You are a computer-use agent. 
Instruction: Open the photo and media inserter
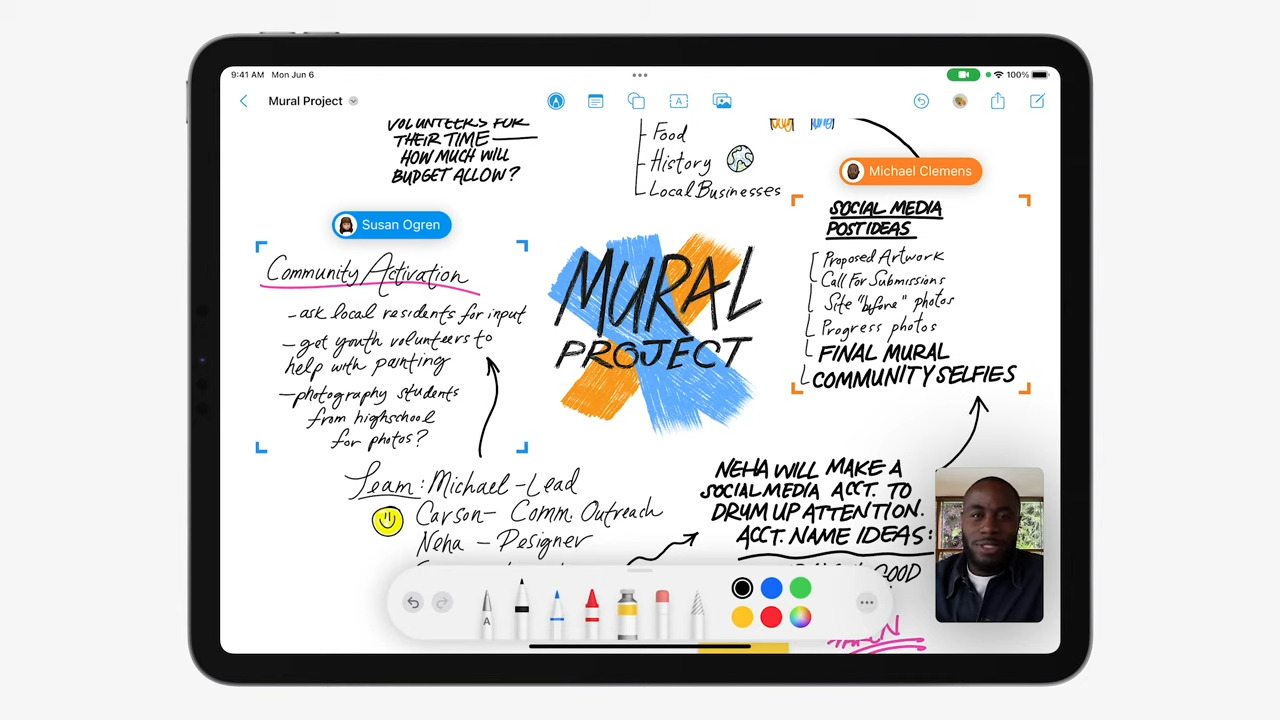[722, 101]
